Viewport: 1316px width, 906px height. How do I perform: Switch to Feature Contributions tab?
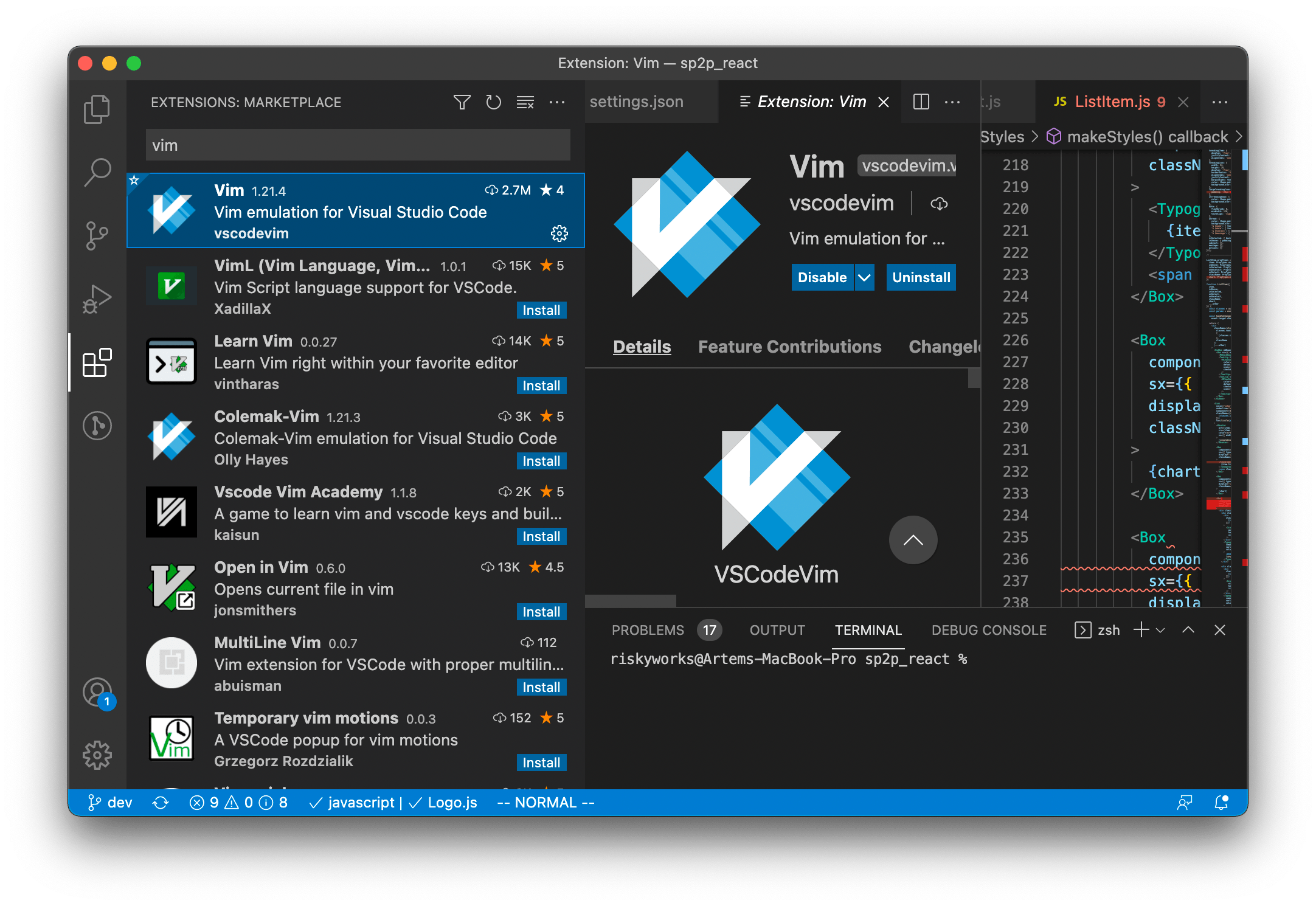(789, 347)
